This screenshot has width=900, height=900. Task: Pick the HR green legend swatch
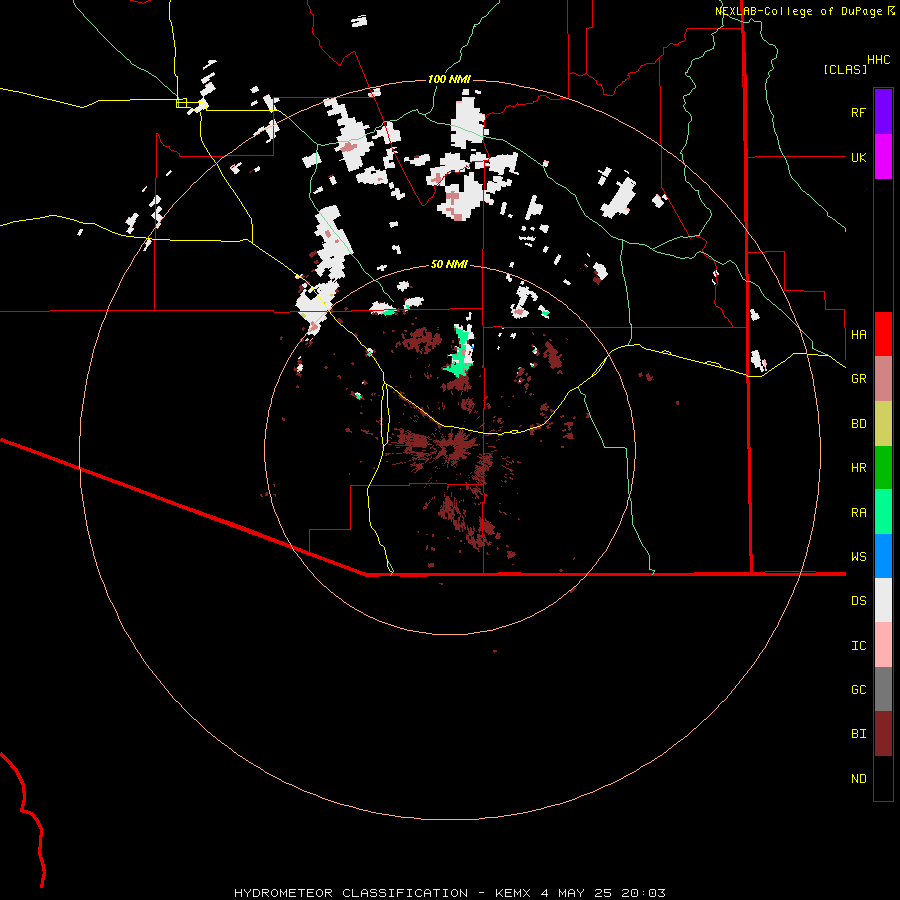point(883,468)
